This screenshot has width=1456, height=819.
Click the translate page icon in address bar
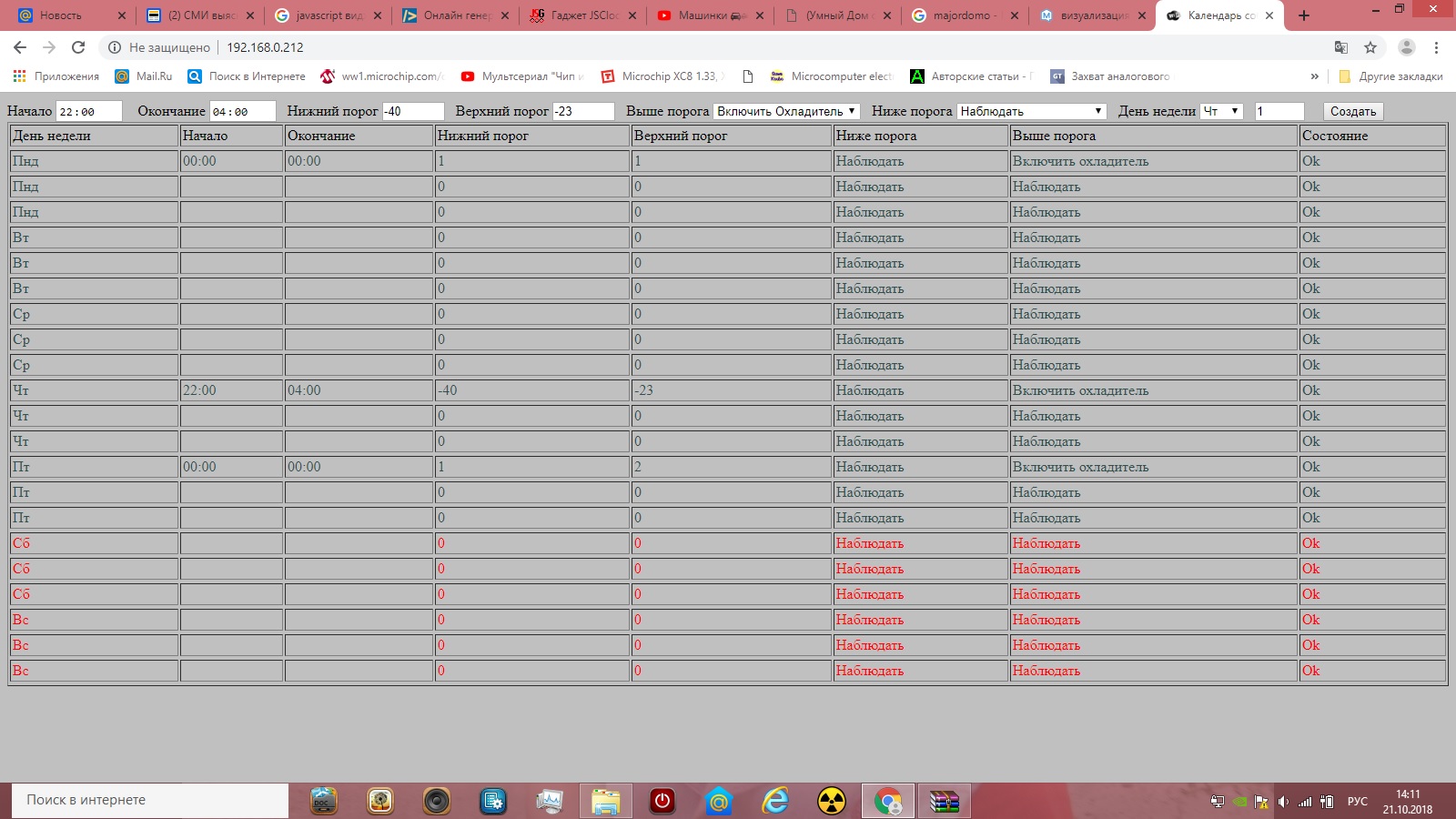1341,47
